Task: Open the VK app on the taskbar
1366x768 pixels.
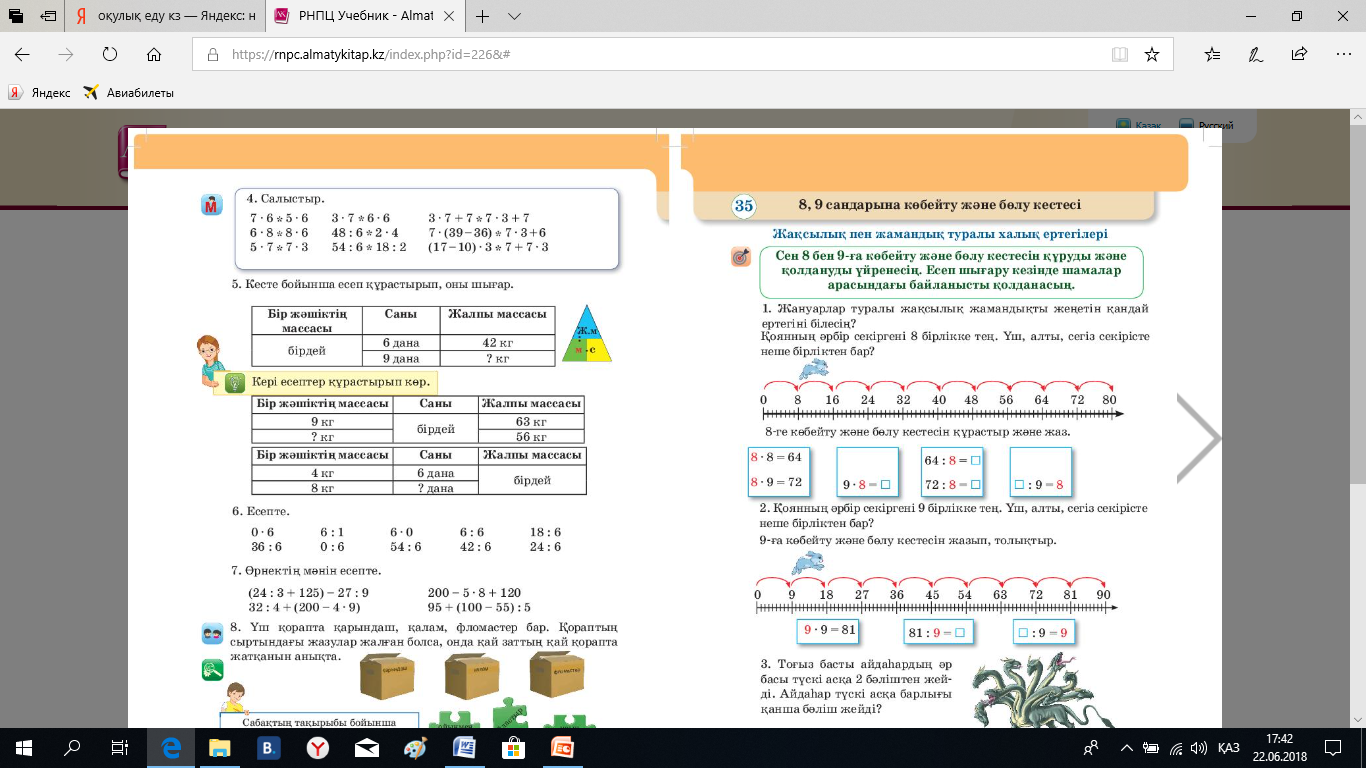Action: [x=268, y=747]
